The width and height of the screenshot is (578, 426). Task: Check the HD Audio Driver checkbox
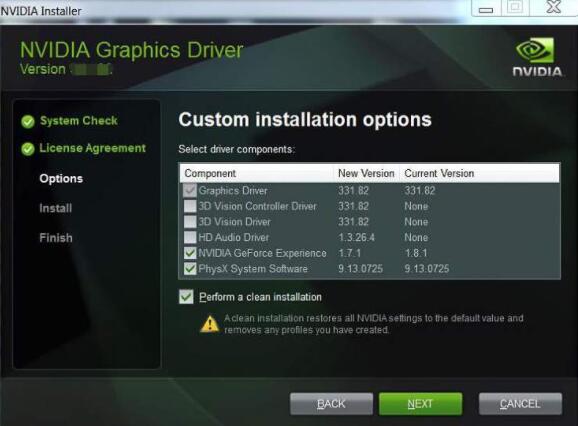190,237
